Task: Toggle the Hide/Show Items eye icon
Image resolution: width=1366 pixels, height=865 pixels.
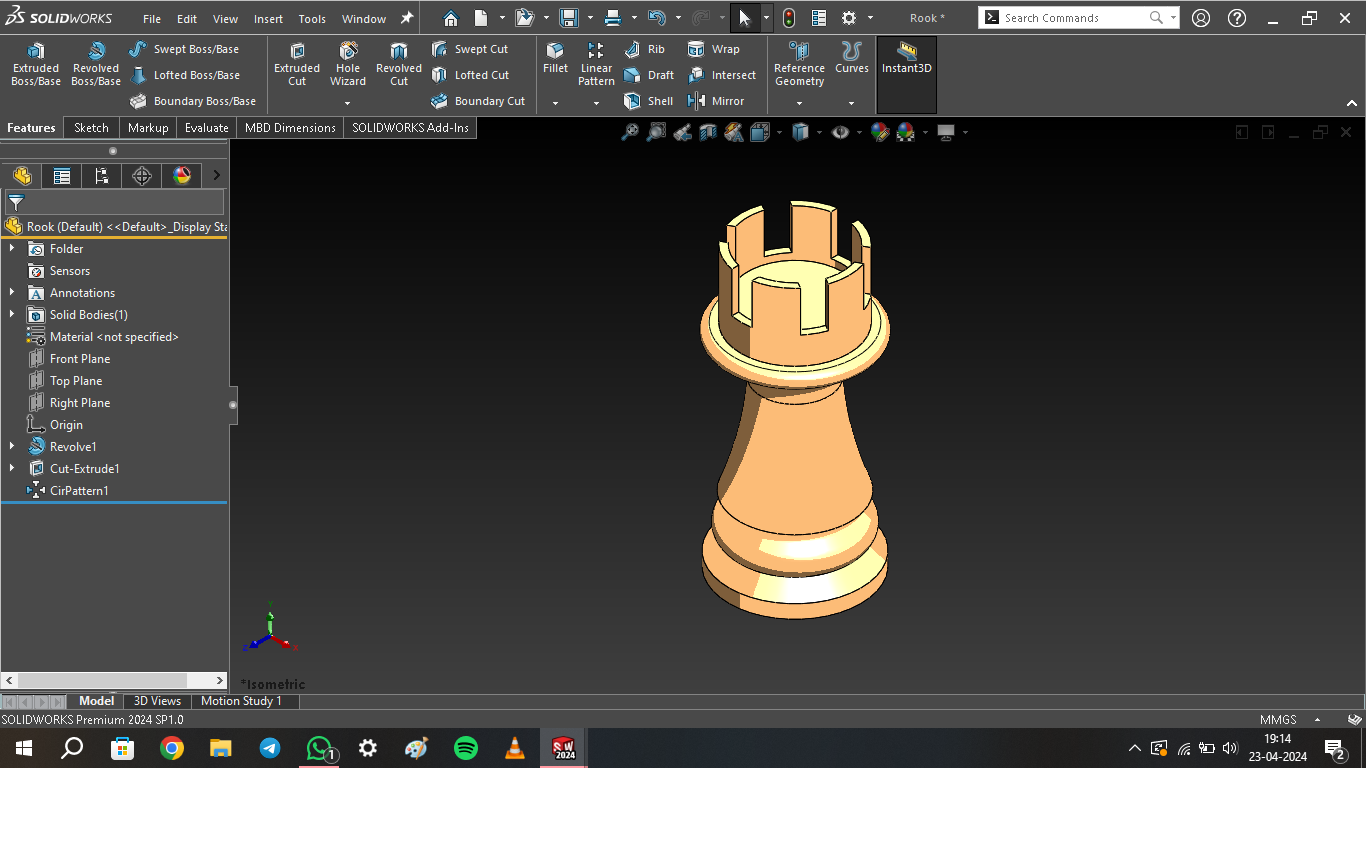Action: coord(840,132)
